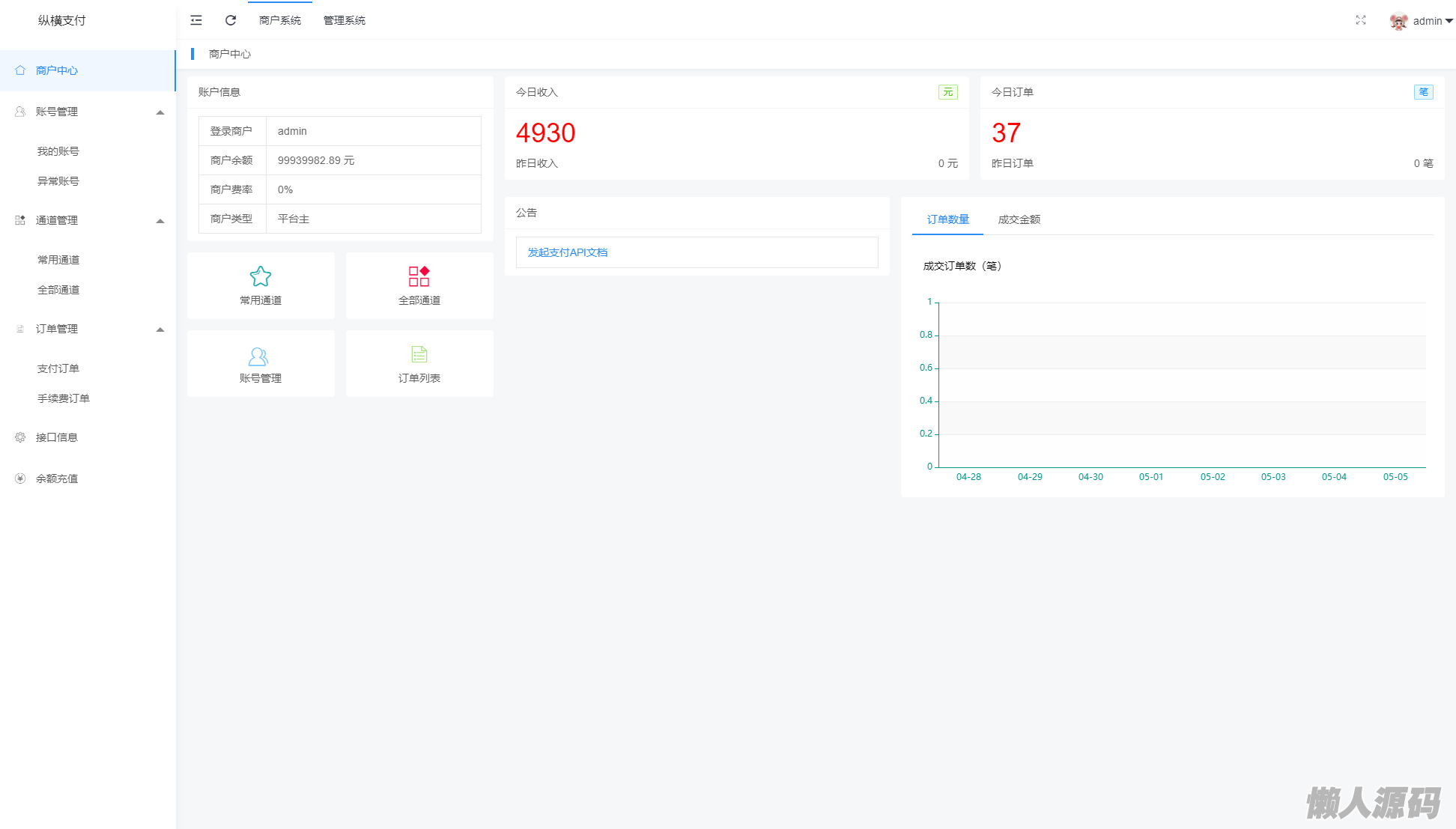1456x829 pixels.
Task: Click the admin avatar image
Action: [x=1398, y=21]
